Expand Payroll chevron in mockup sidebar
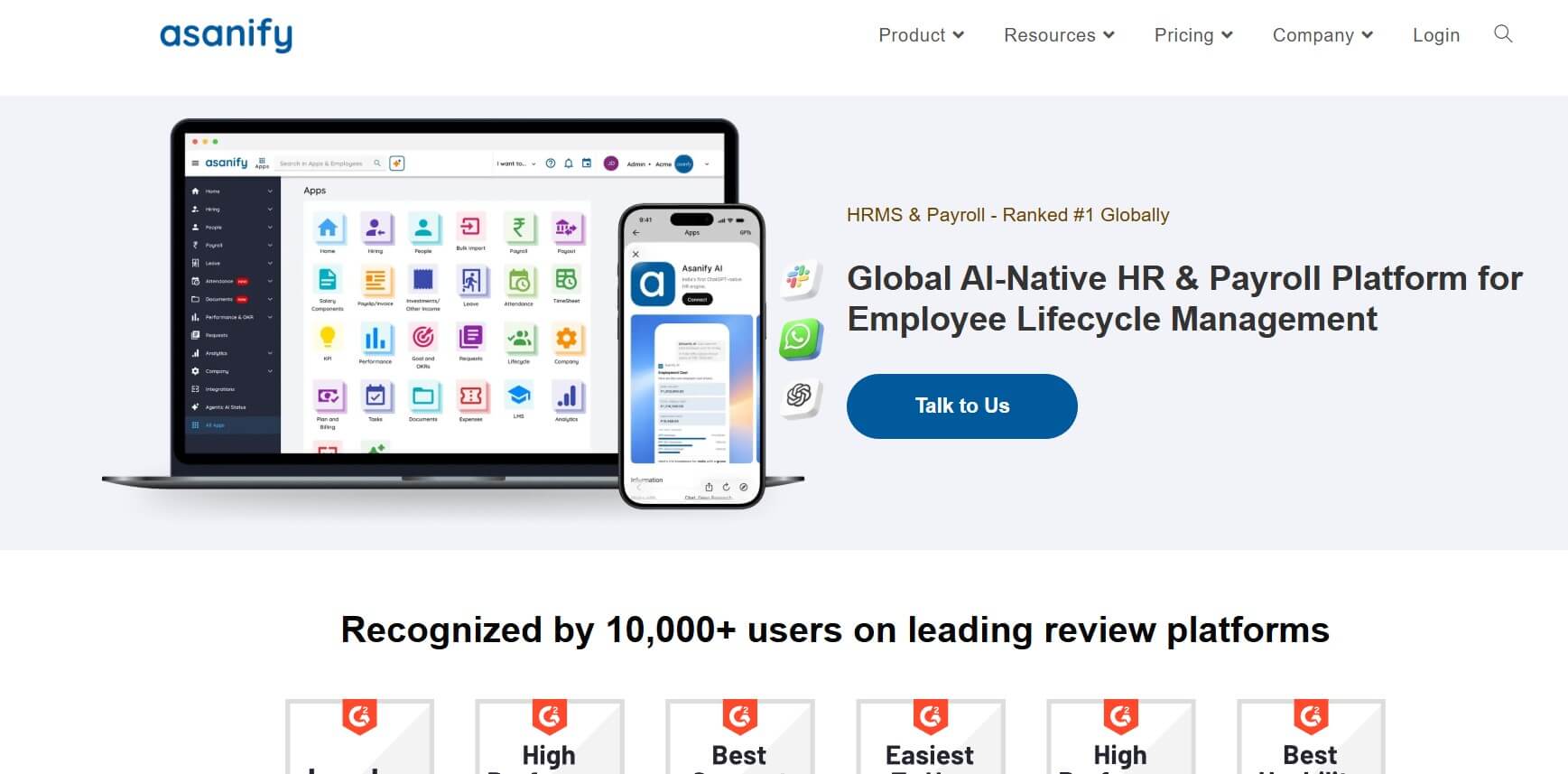The image size is (1568, 774). coord(270,246)
